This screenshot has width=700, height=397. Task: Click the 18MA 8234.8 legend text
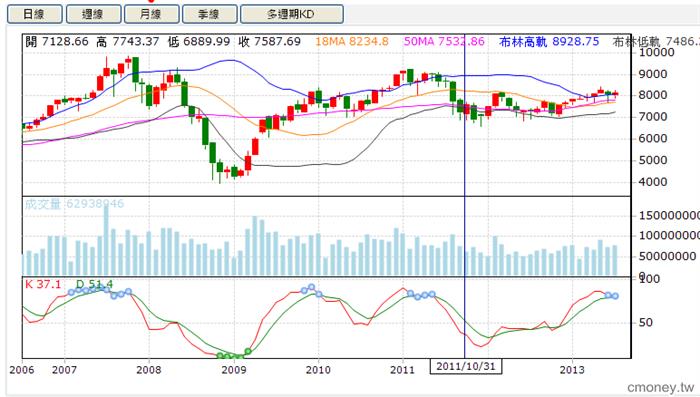352,42
